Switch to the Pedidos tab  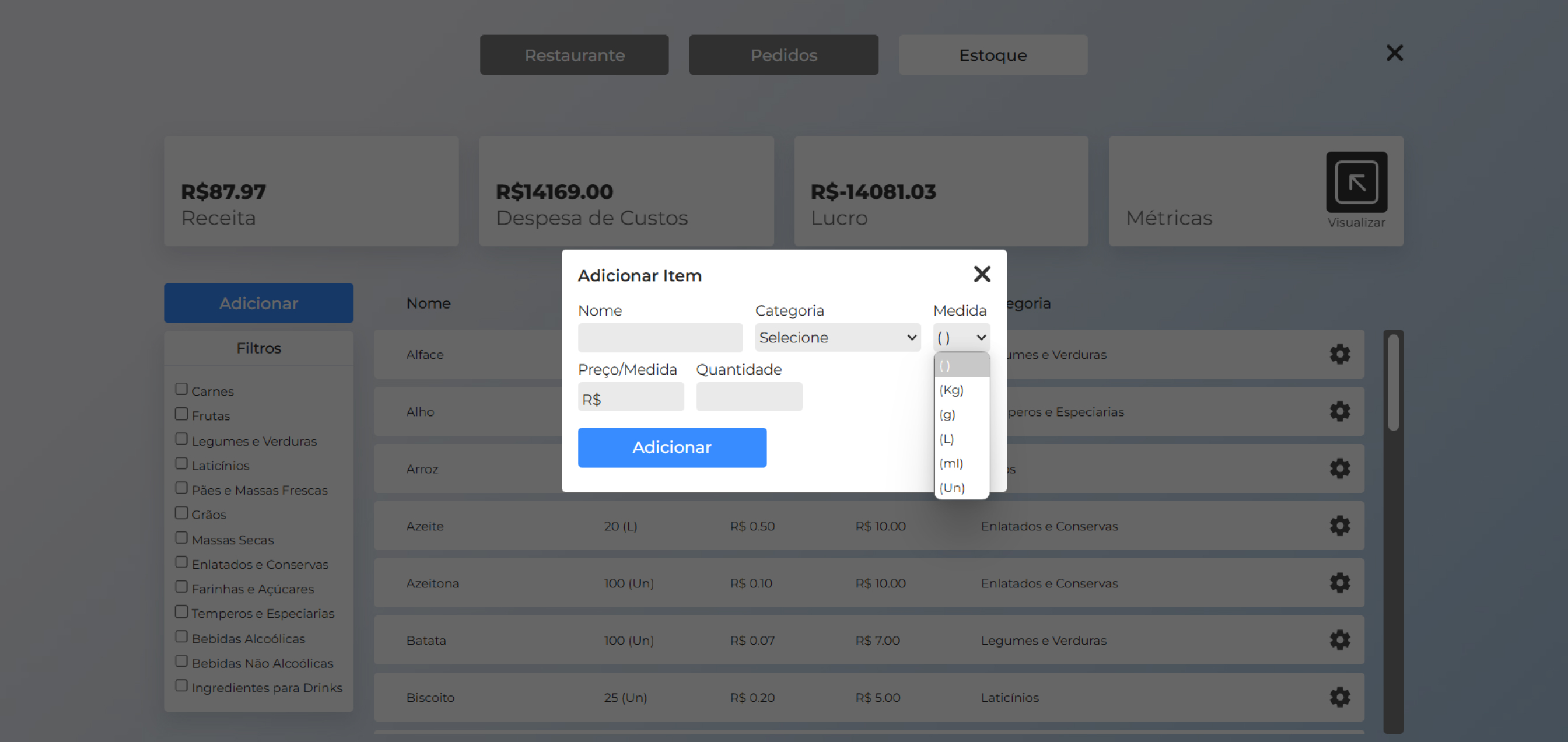[783, 55]
